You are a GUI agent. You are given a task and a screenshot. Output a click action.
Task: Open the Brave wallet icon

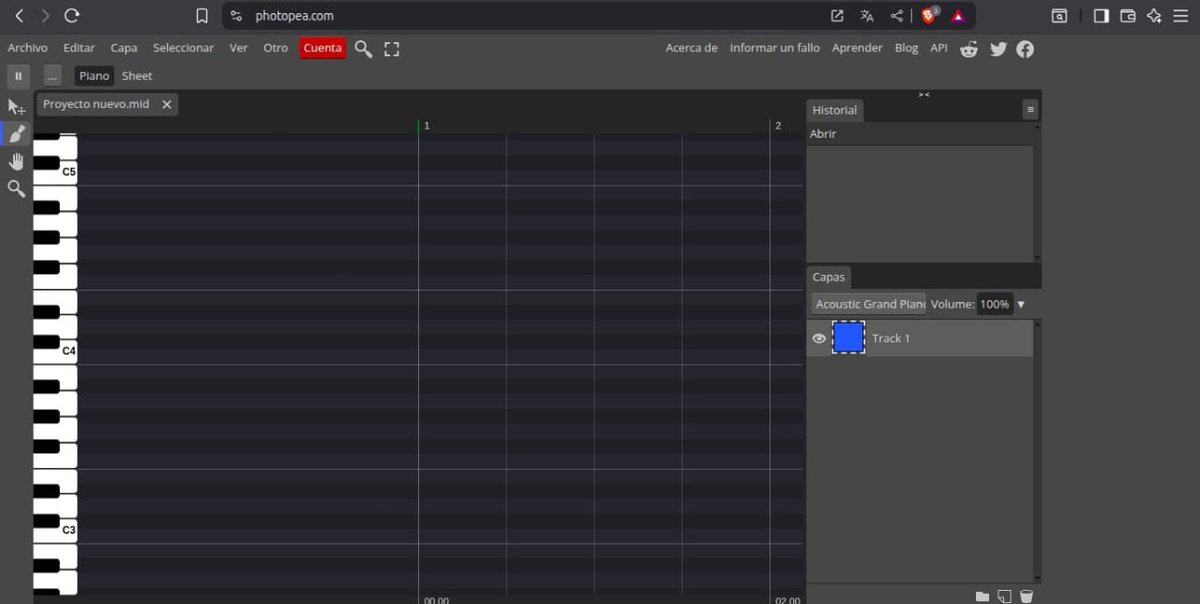1128,16
